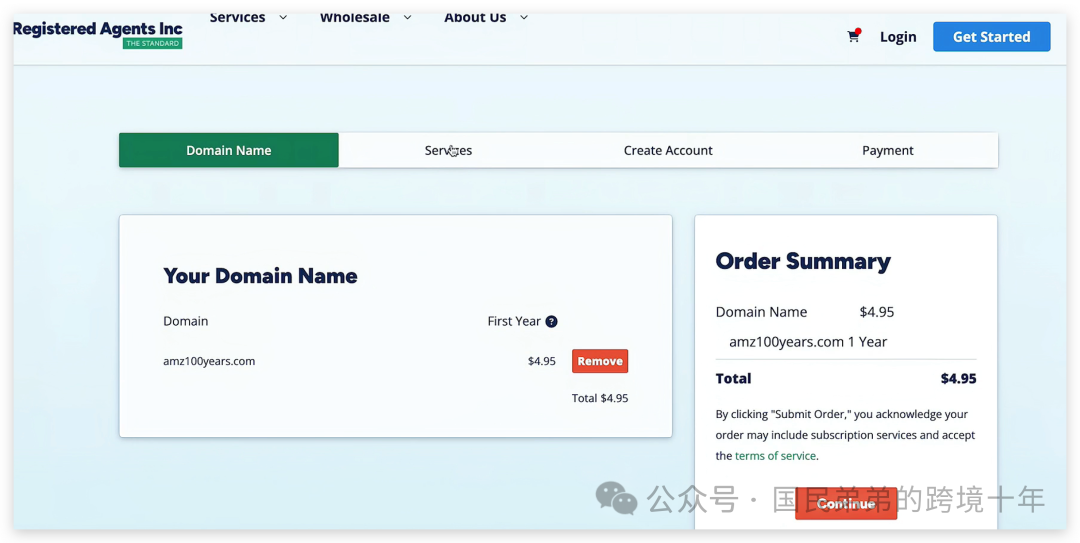Open the Services navigation menu
This screenshot has width=1080, height=543.
click(x=237, y=18)
